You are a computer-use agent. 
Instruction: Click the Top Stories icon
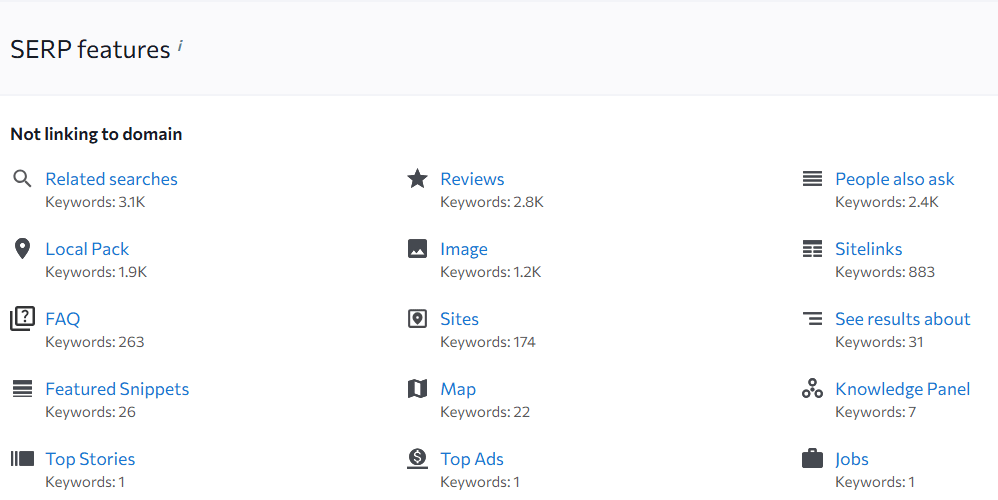pos(22,459)
